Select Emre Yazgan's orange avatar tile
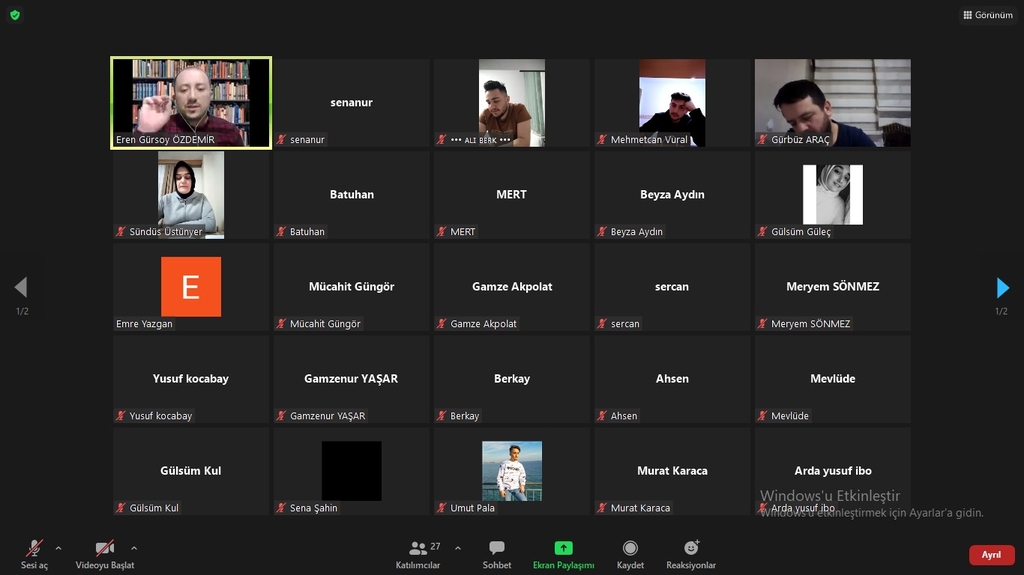The width and height of the screenshot is (1024, 575). point(191,287)
